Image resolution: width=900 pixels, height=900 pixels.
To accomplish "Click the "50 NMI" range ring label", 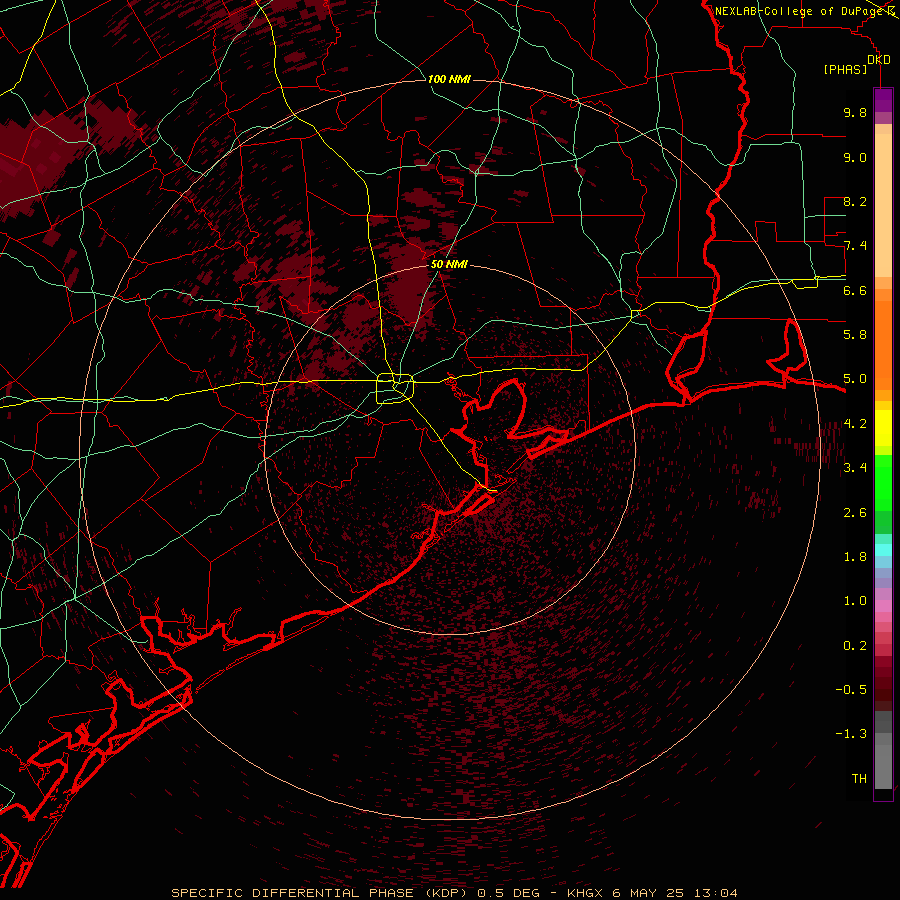I will tap(449, 264).
